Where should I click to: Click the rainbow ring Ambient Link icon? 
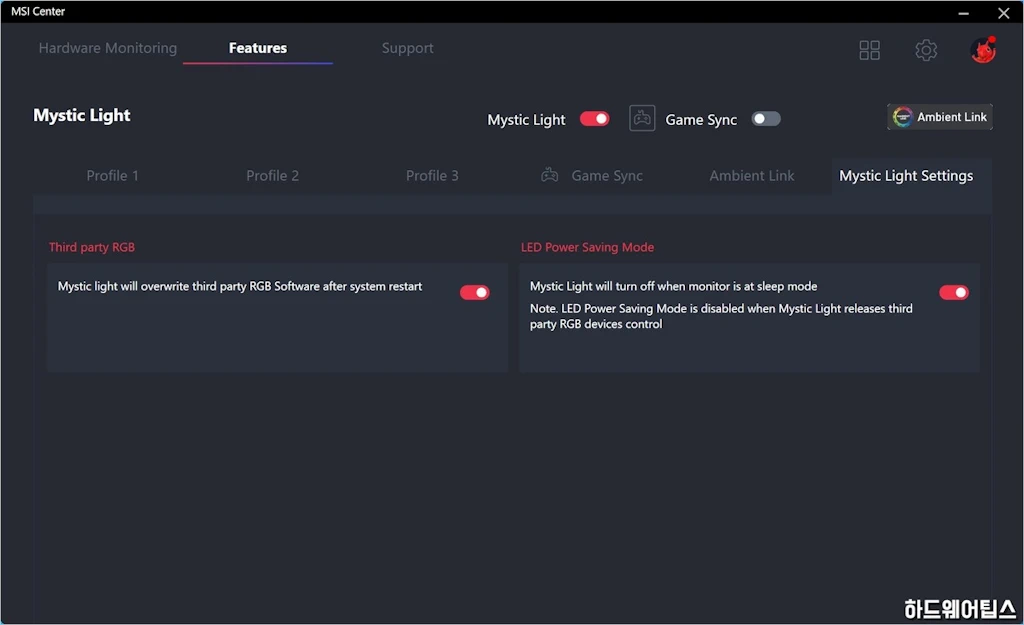tap(902, 117)
